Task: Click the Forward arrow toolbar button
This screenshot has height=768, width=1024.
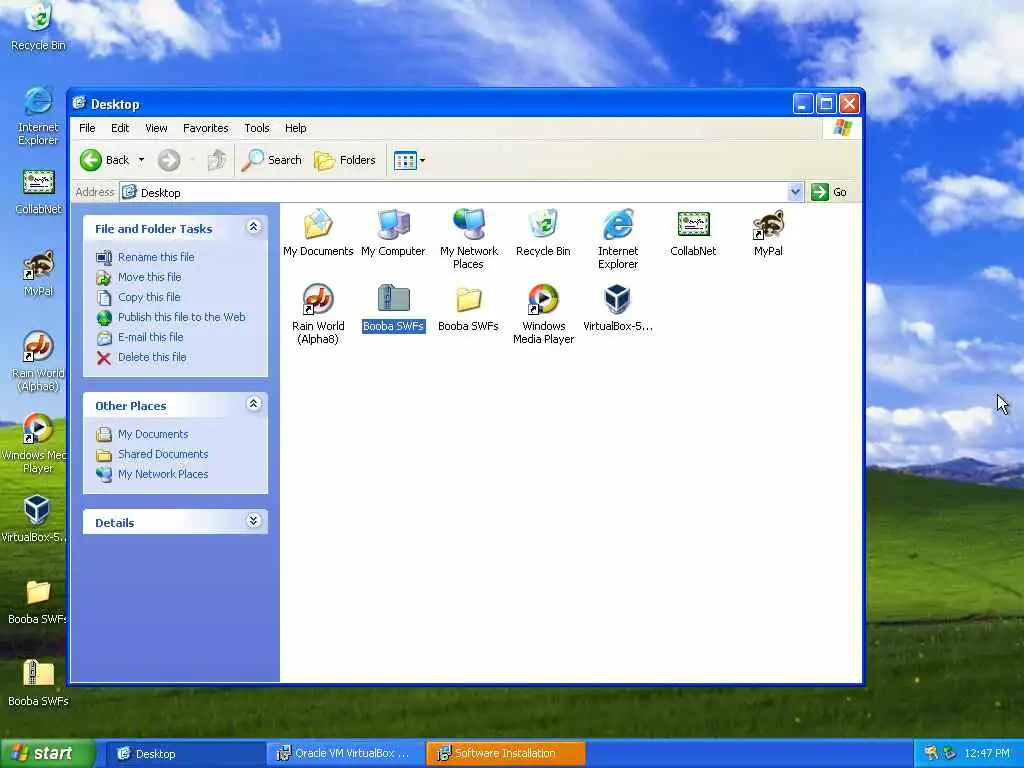Action: (168, 160)
